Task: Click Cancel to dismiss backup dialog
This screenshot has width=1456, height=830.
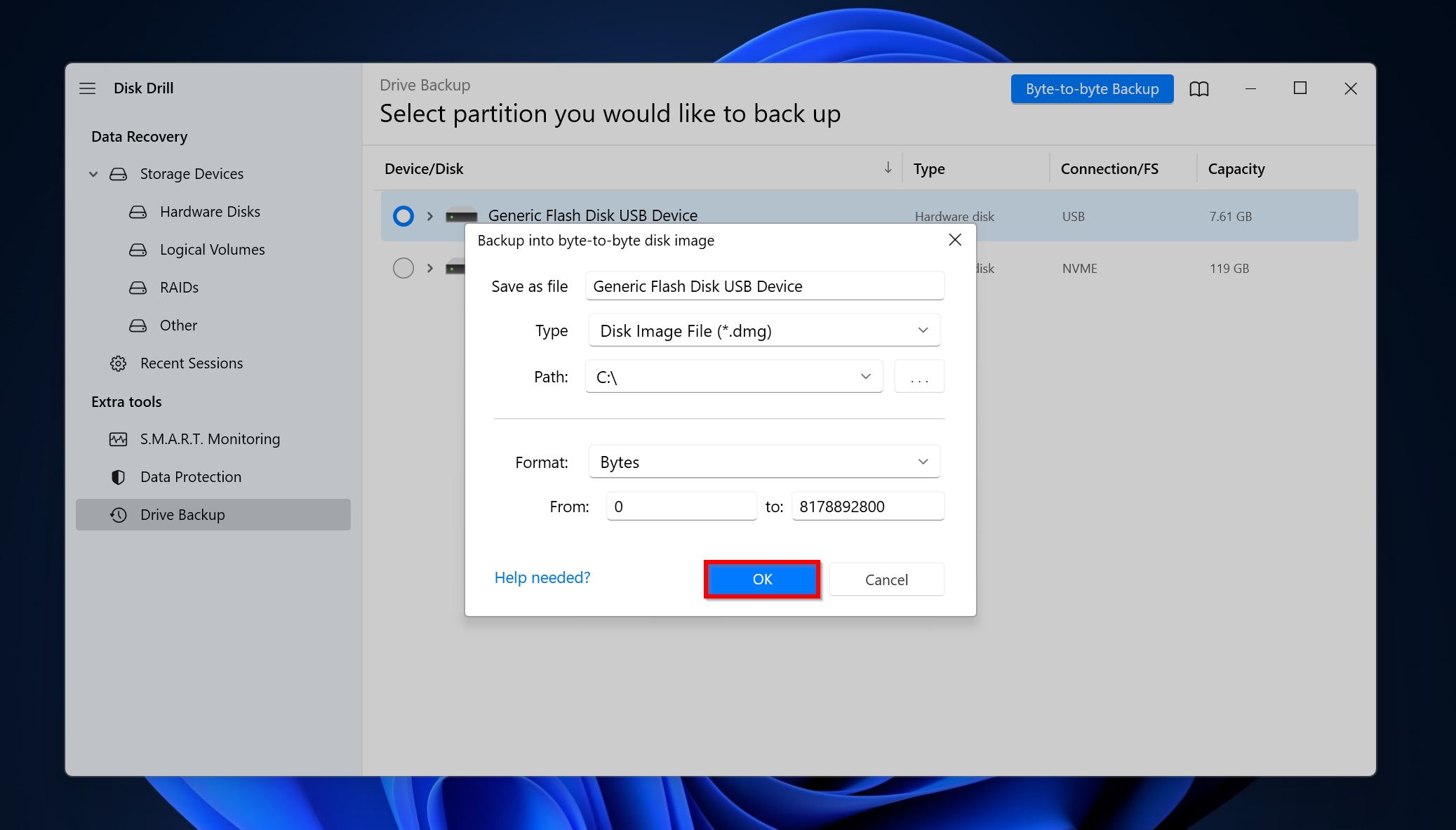Action: [885, 579]
